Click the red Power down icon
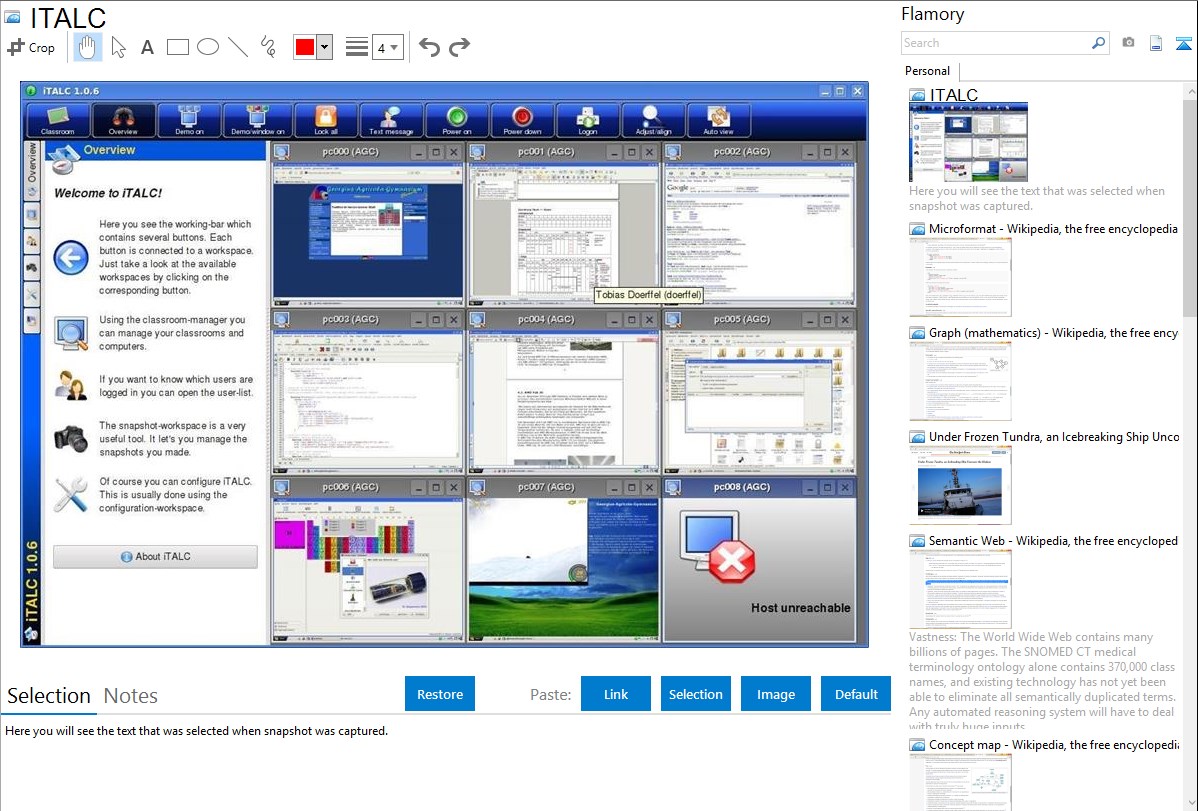The image size is (1198, 811). 522,121
